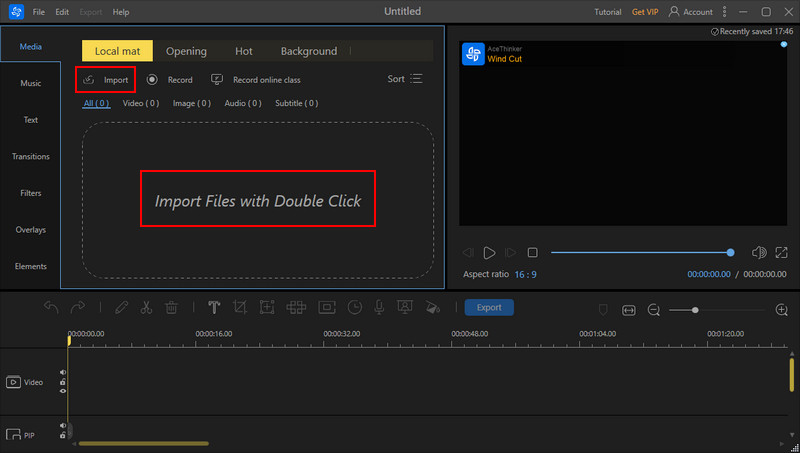The width and height of the screenshot is (800, 453).
Task: Mute the PIP track audio
Action: 63,425
